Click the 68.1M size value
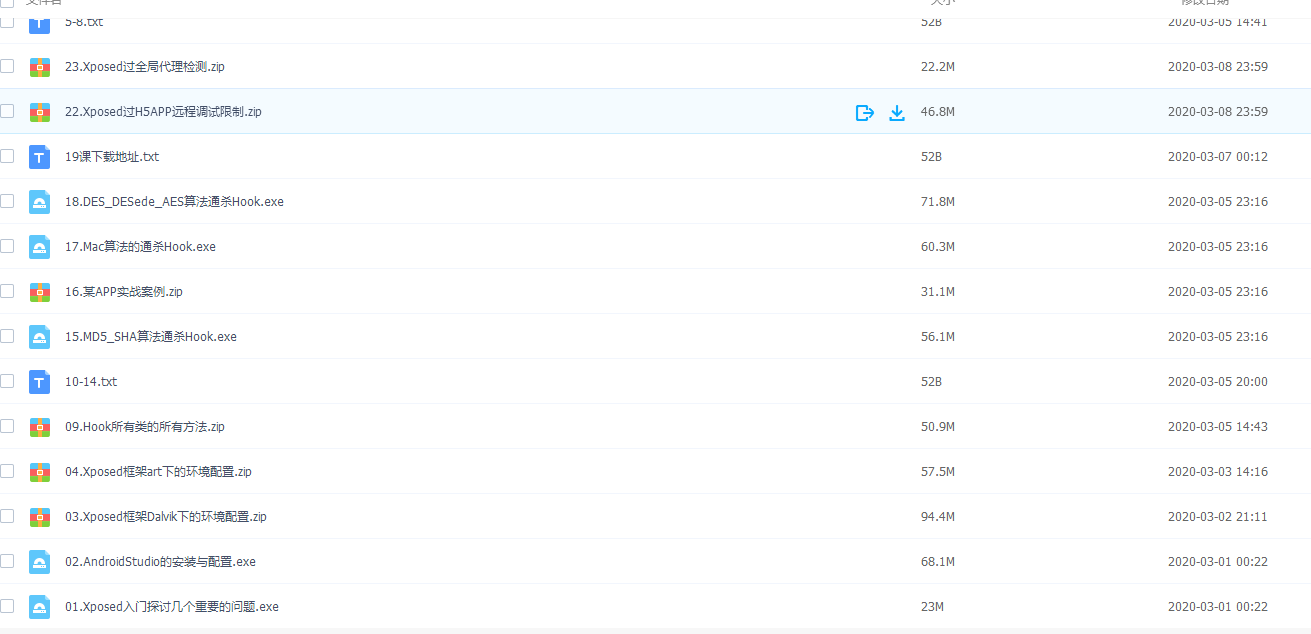Viewport: 1311px width, 634px height. tap(938, 562)
